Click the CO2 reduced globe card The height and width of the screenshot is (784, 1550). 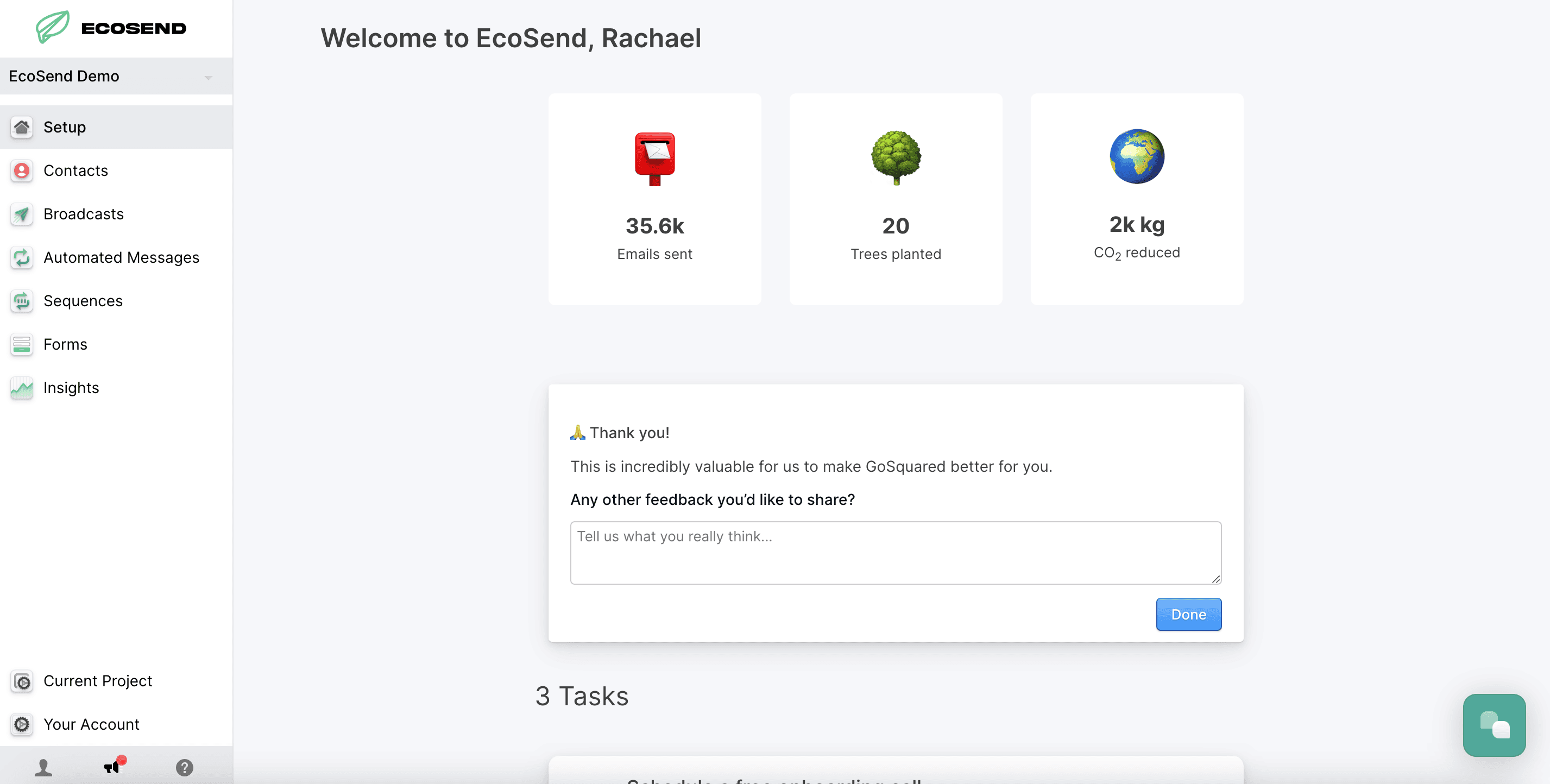click(1136, 199)
